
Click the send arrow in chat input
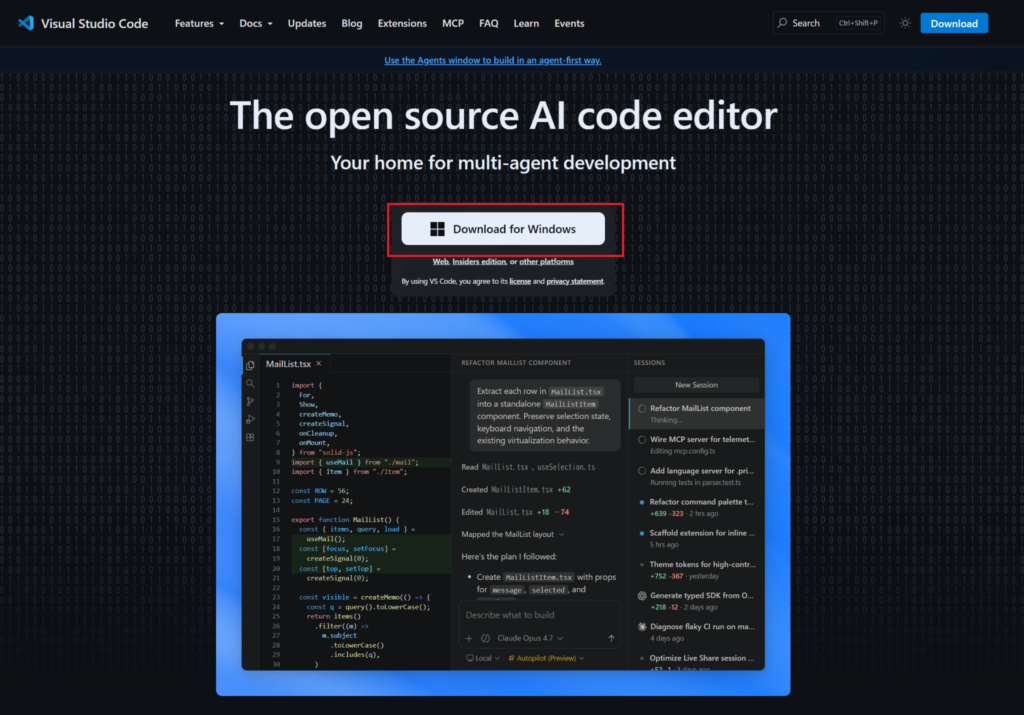611,638
